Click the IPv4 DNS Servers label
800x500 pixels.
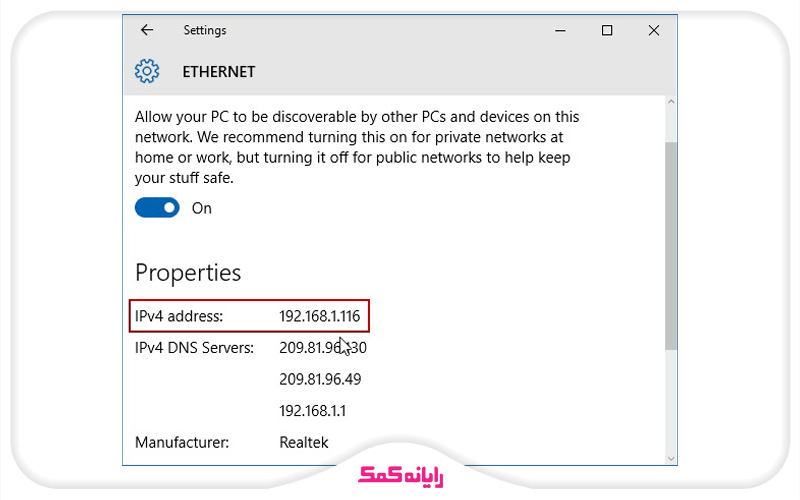click(194, 348)
